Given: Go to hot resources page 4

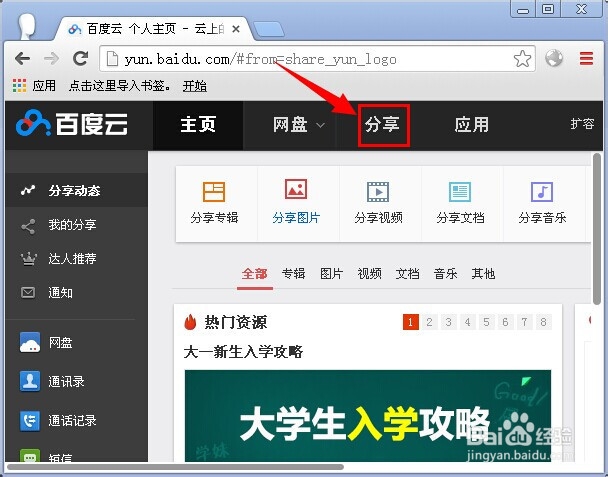Looking at the screenshot, I should click(468, 322).
